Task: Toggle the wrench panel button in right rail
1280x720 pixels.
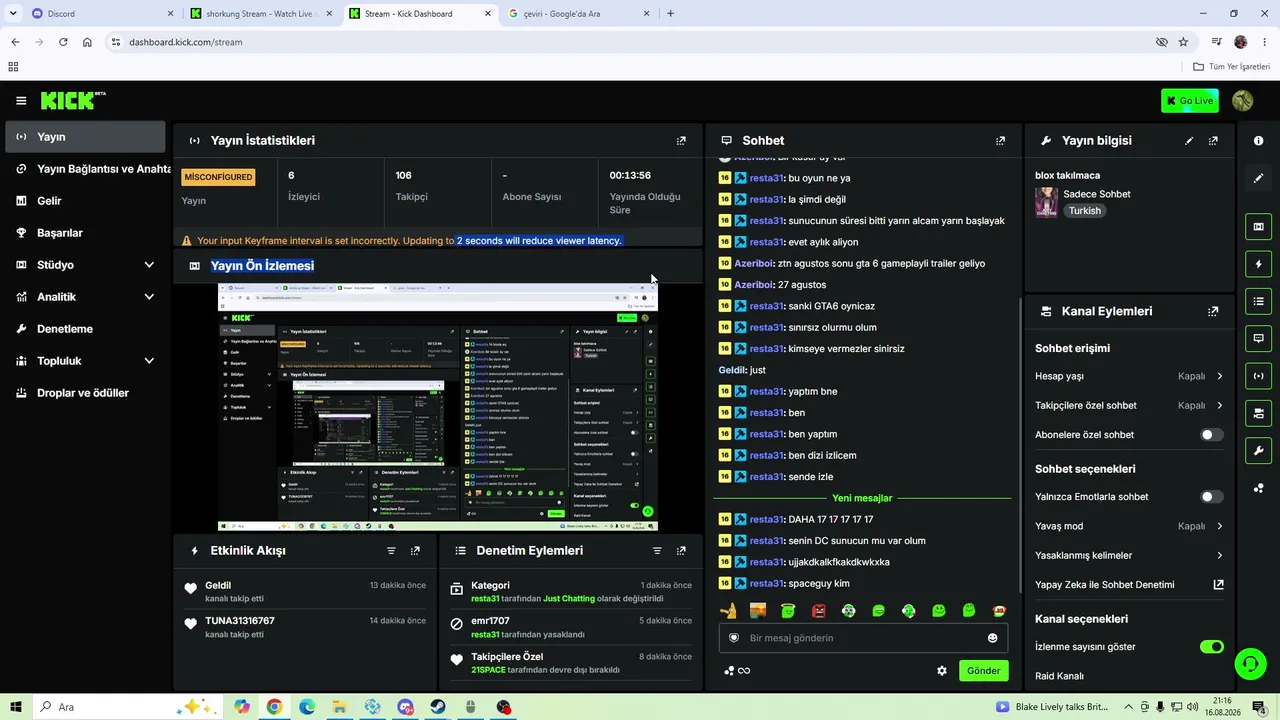Action: click(x=1258, y=450)
